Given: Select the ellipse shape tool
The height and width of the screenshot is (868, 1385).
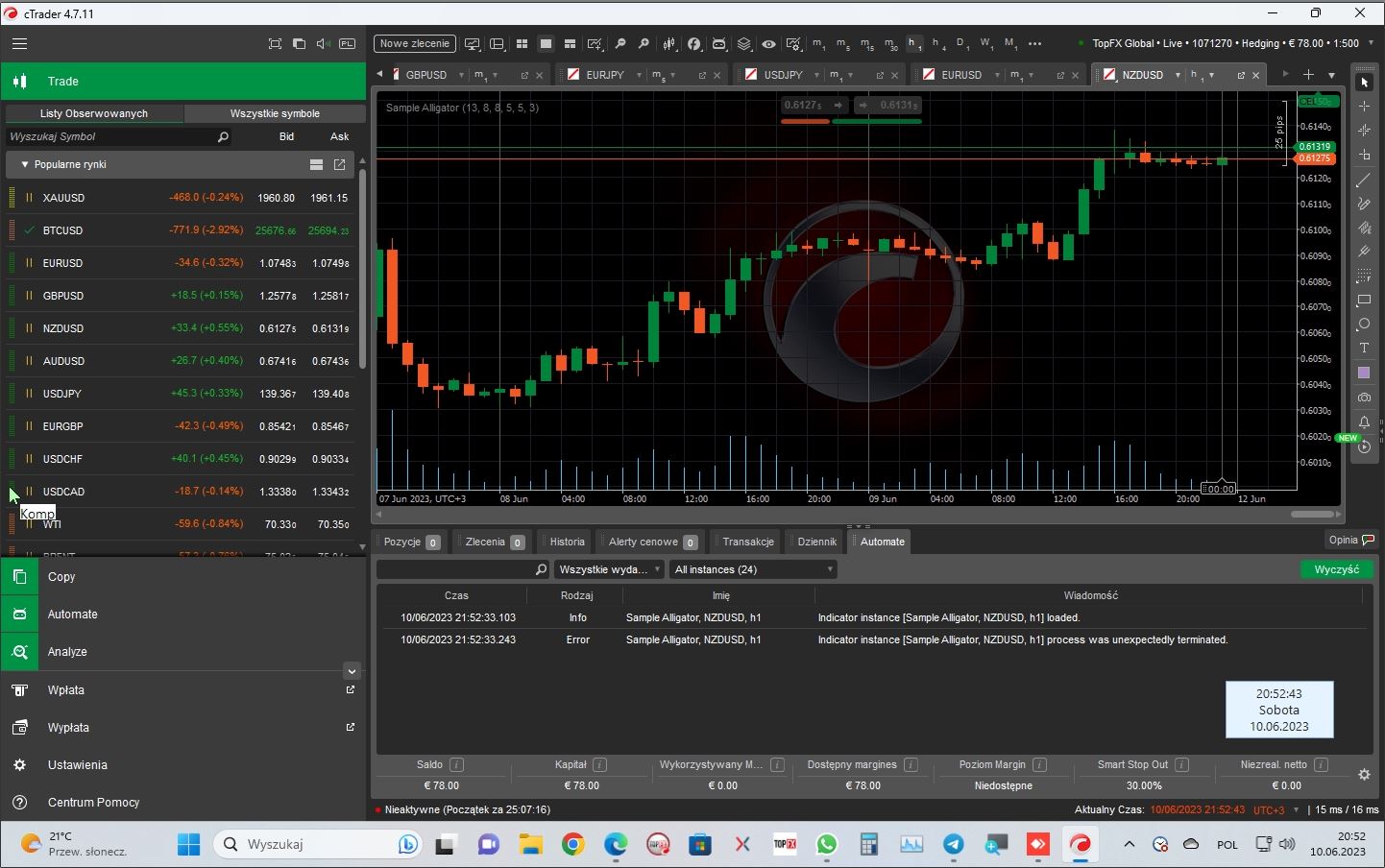Looking at the screenshot, I should [x=1364, y=324].
